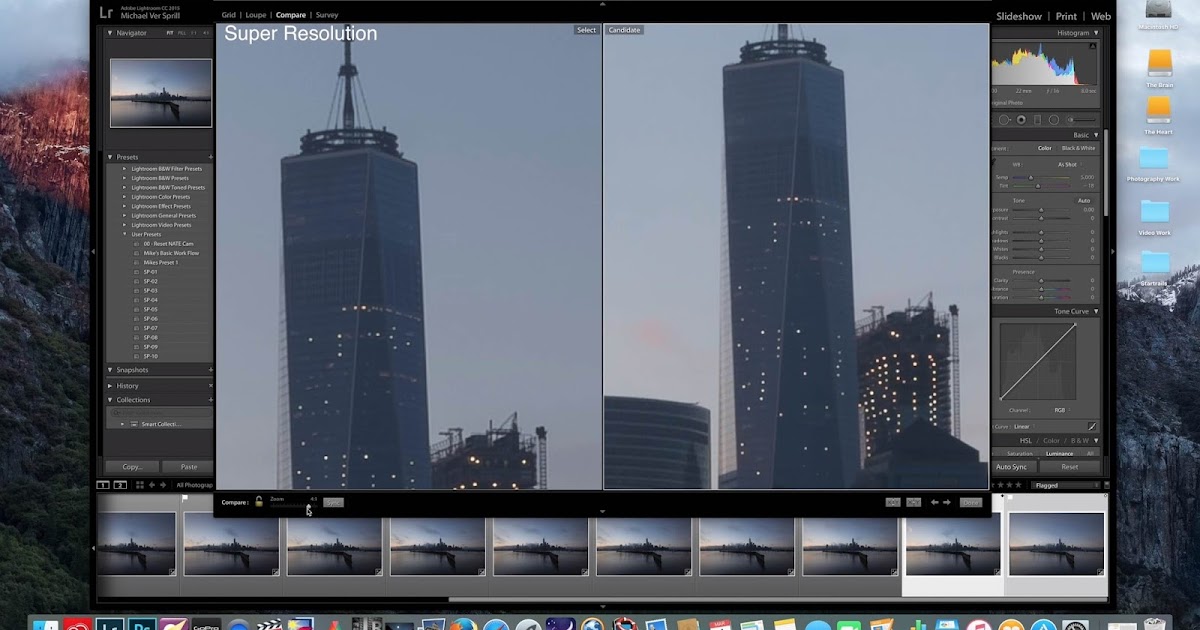Image resolution: width=1200 pixels, height=630 pixels.
Task: Click the Auto Sync button
Action: point(1012,467)
